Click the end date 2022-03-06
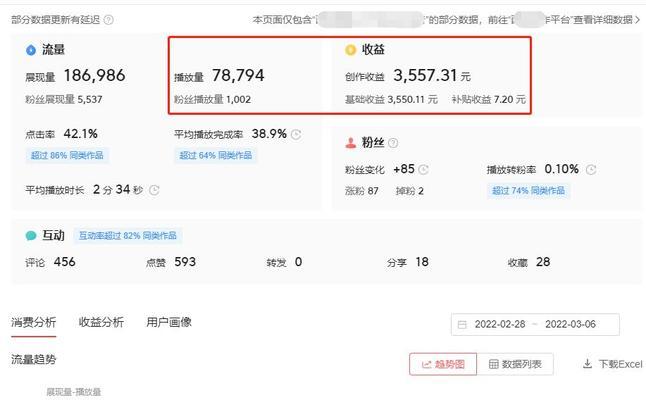Screen dimensions: 646x400 point(570,324)
